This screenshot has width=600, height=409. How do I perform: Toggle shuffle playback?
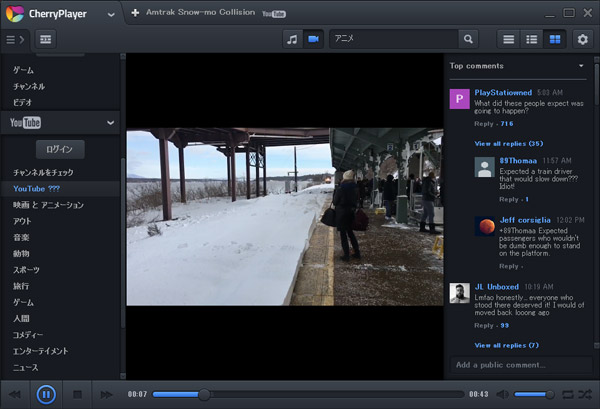(x=584, y=395)
